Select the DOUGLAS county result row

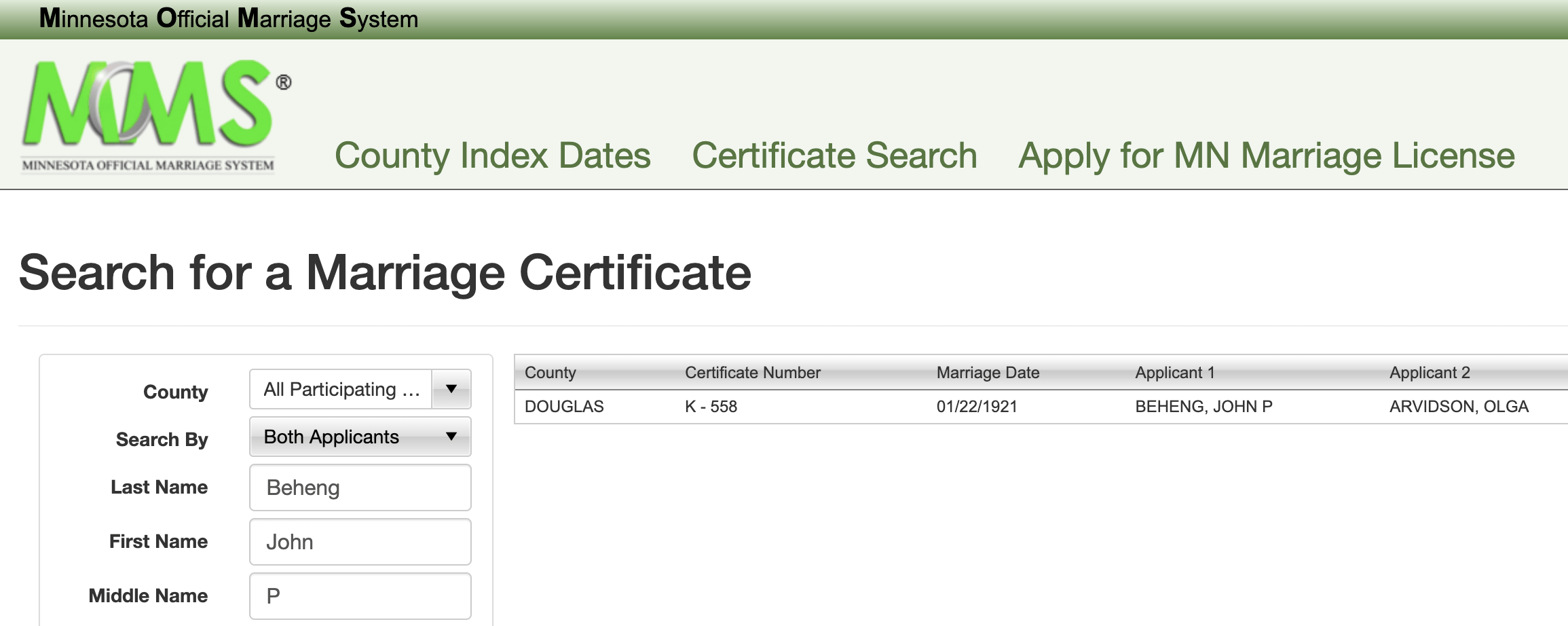[x=564, y=407]
